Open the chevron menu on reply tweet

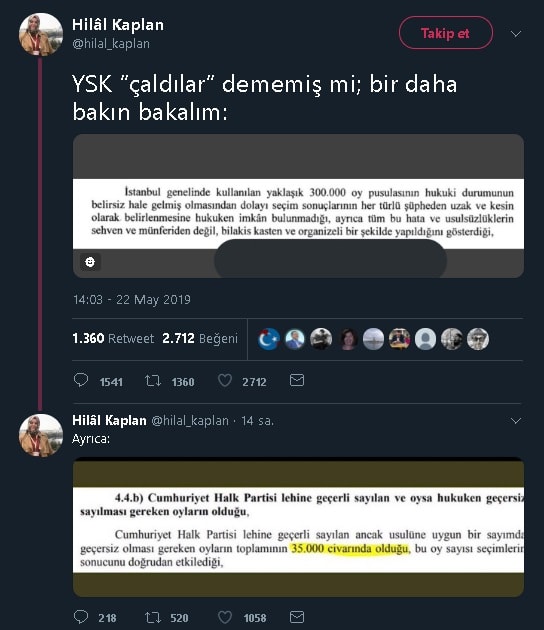pyautogui.click(x=516, y=421)
